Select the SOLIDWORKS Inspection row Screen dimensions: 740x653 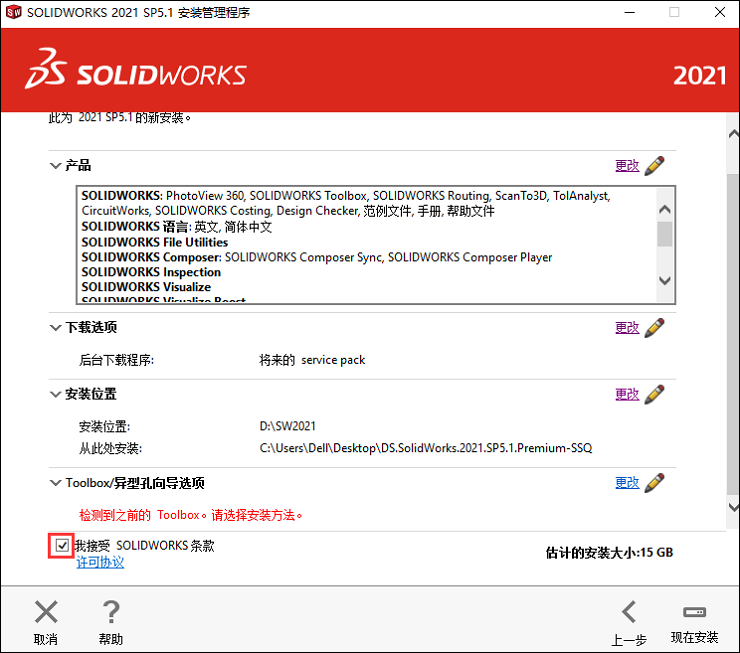click(151, 272)
